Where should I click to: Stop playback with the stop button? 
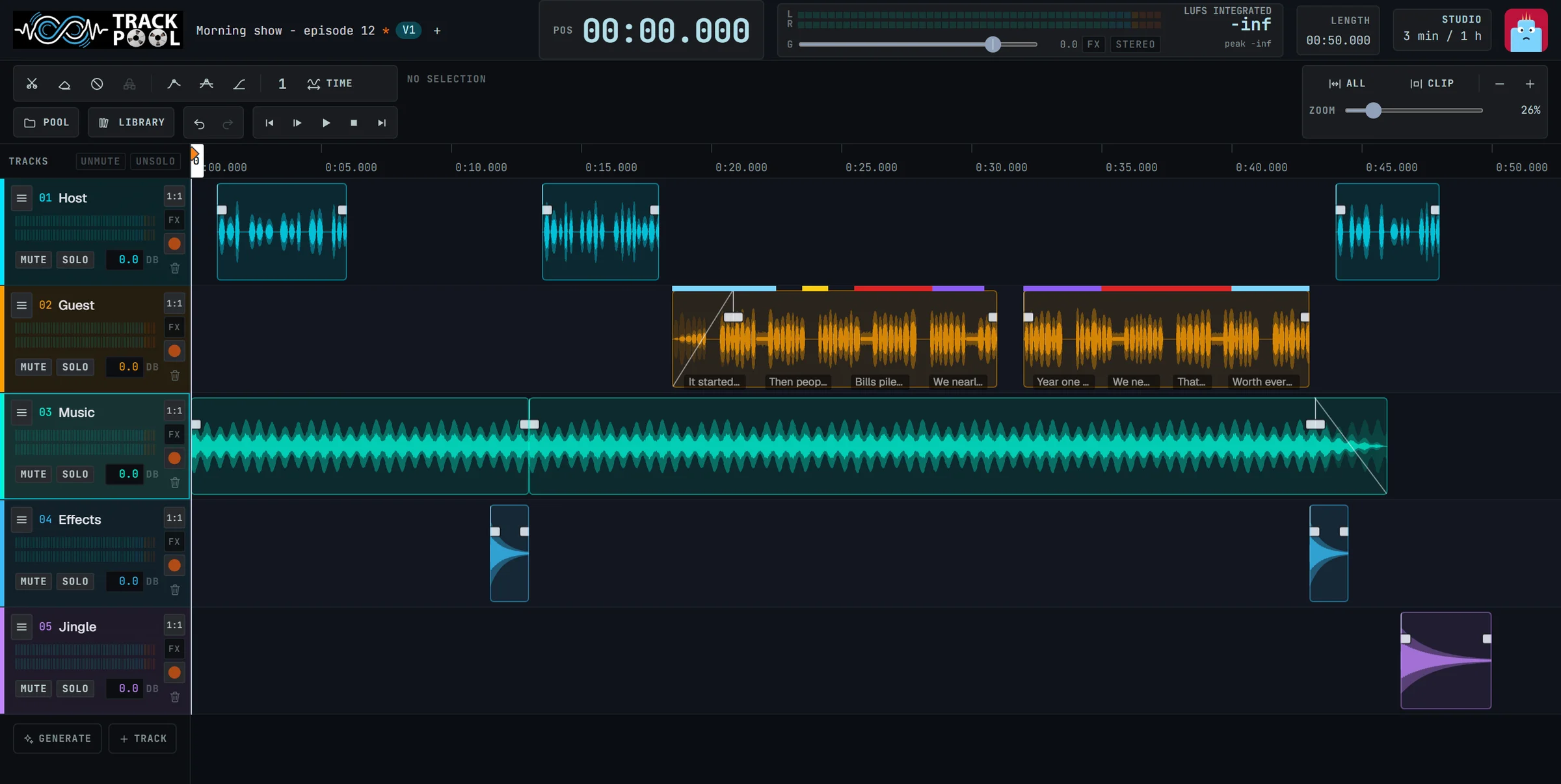[354, 123]
